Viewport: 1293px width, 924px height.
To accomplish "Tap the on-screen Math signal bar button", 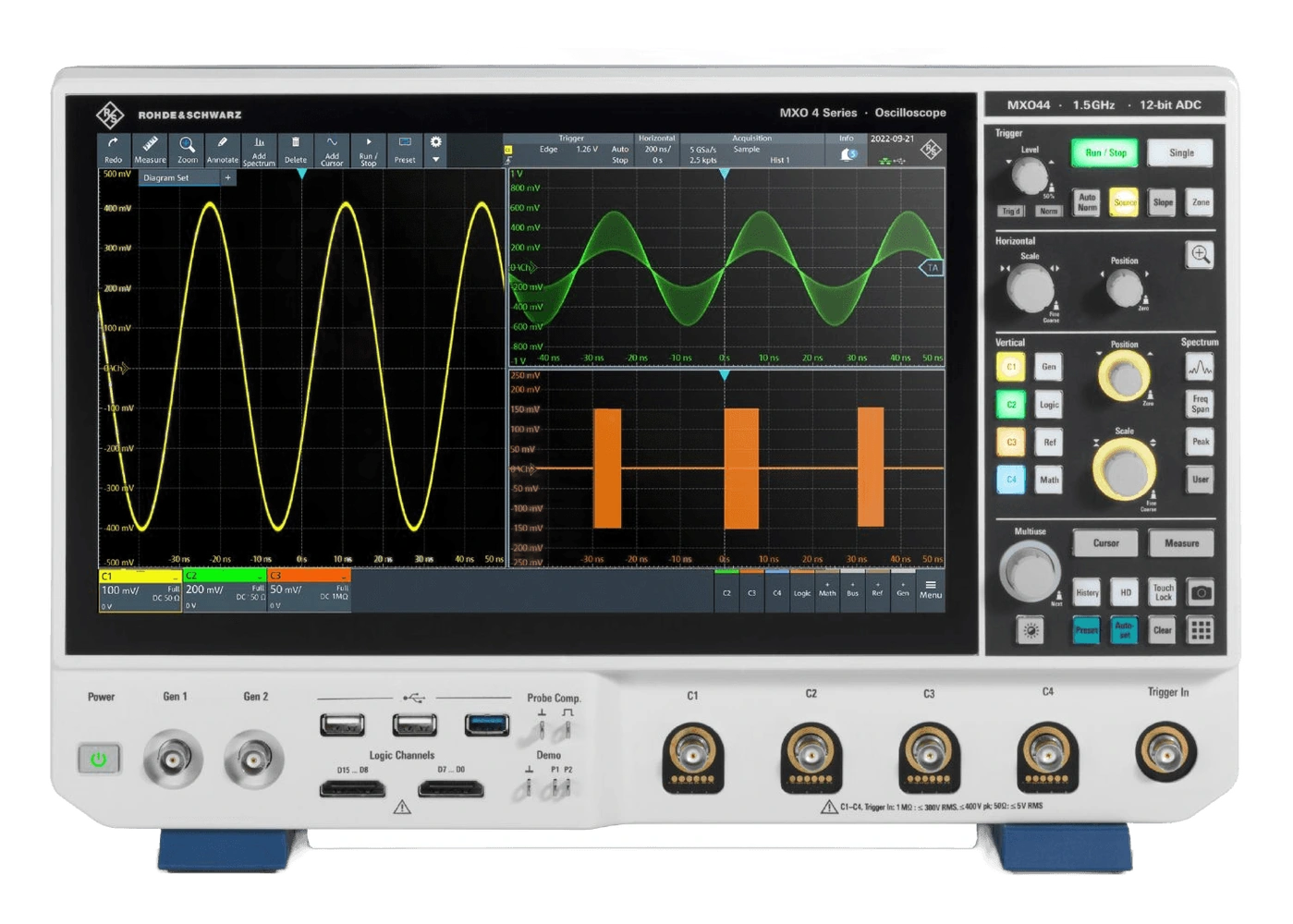I will point(827,591).
